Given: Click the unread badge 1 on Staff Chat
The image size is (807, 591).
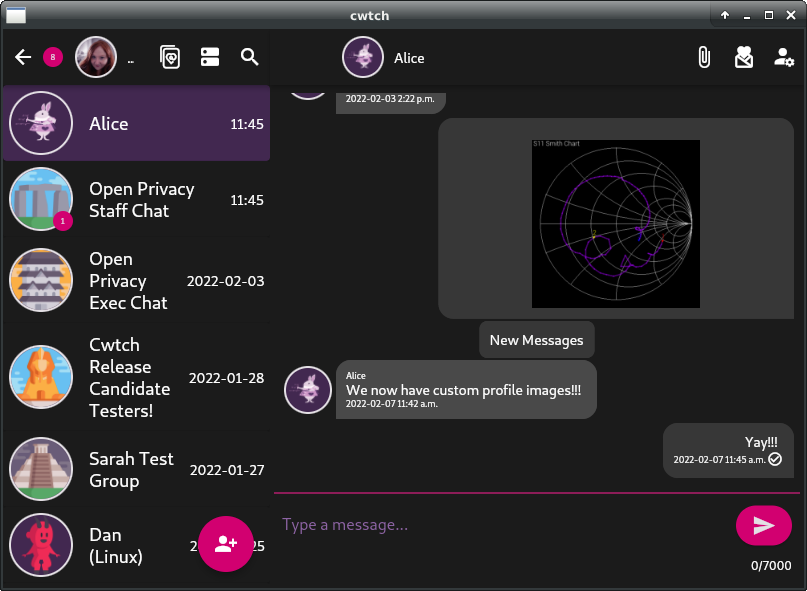Looking at the screenshot, I should point(63,221).
